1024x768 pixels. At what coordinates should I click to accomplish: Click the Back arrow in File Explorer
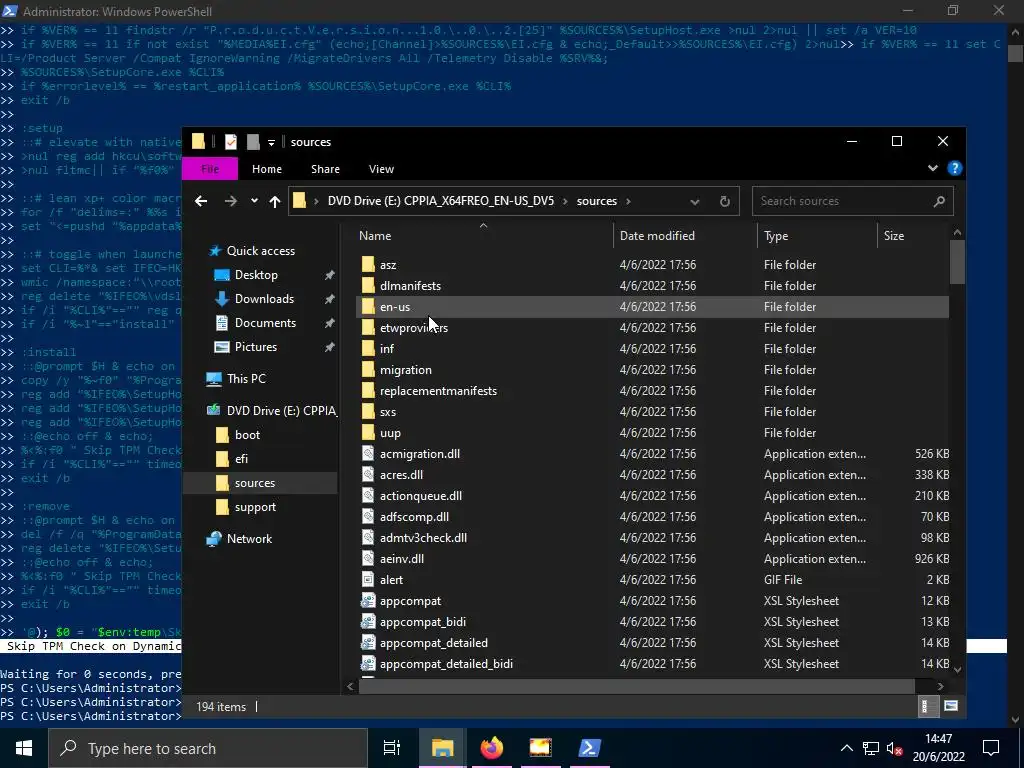coord(201,201)
